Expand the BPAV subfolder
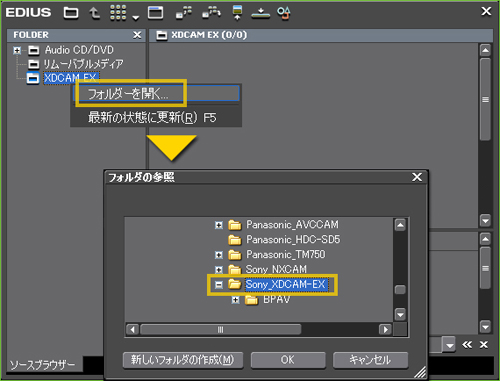 (x=236, y=300)
